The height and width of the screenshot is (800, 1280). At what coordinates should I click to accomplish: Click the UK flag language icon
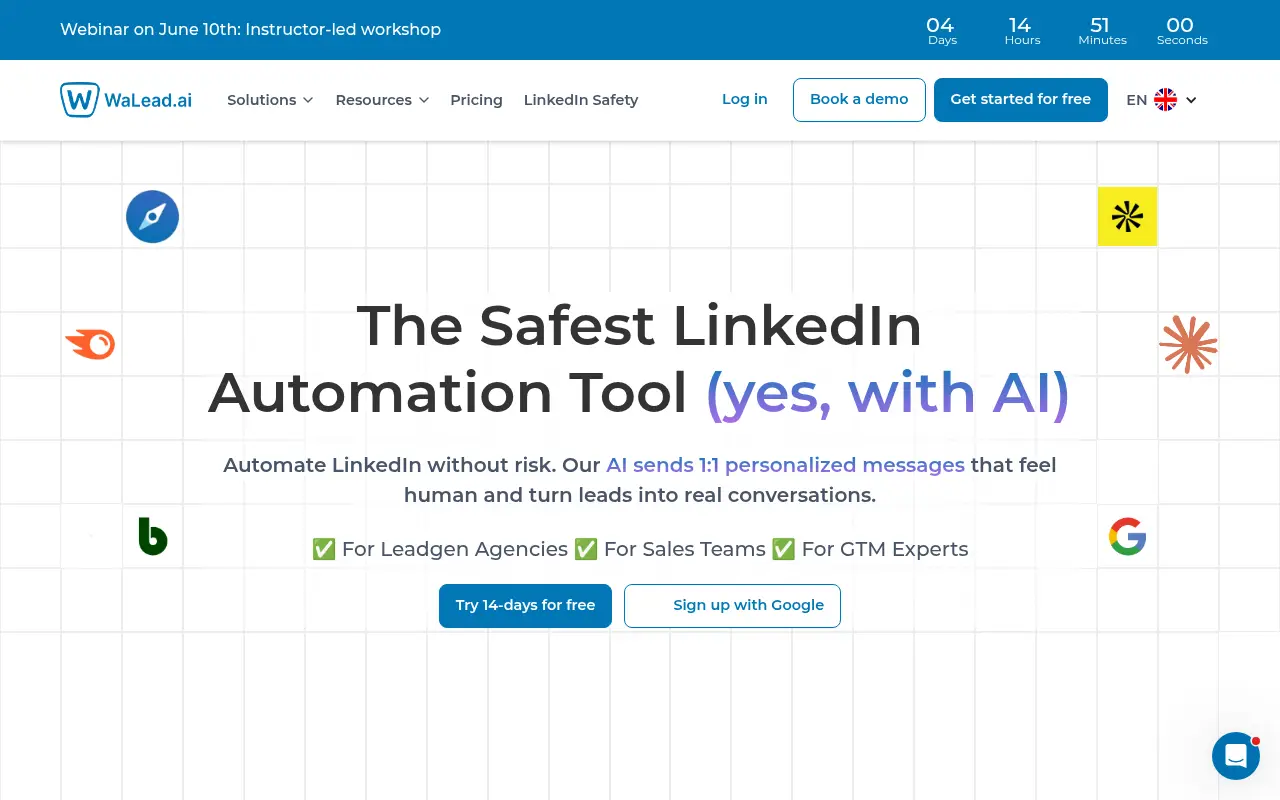point(1165,100)
